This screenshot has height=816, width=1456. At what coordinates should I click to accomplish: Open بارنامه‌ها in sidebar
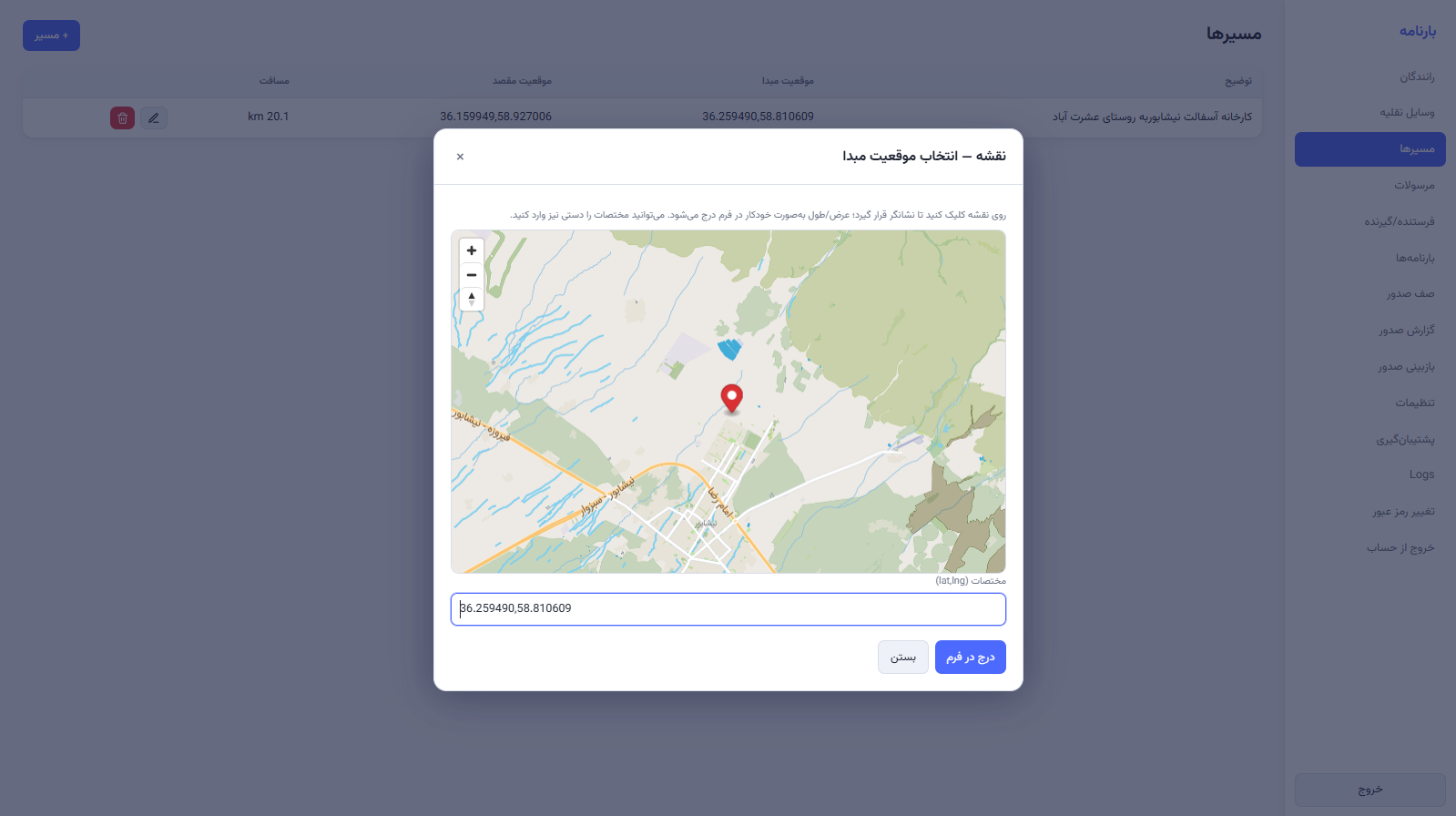1370,258
